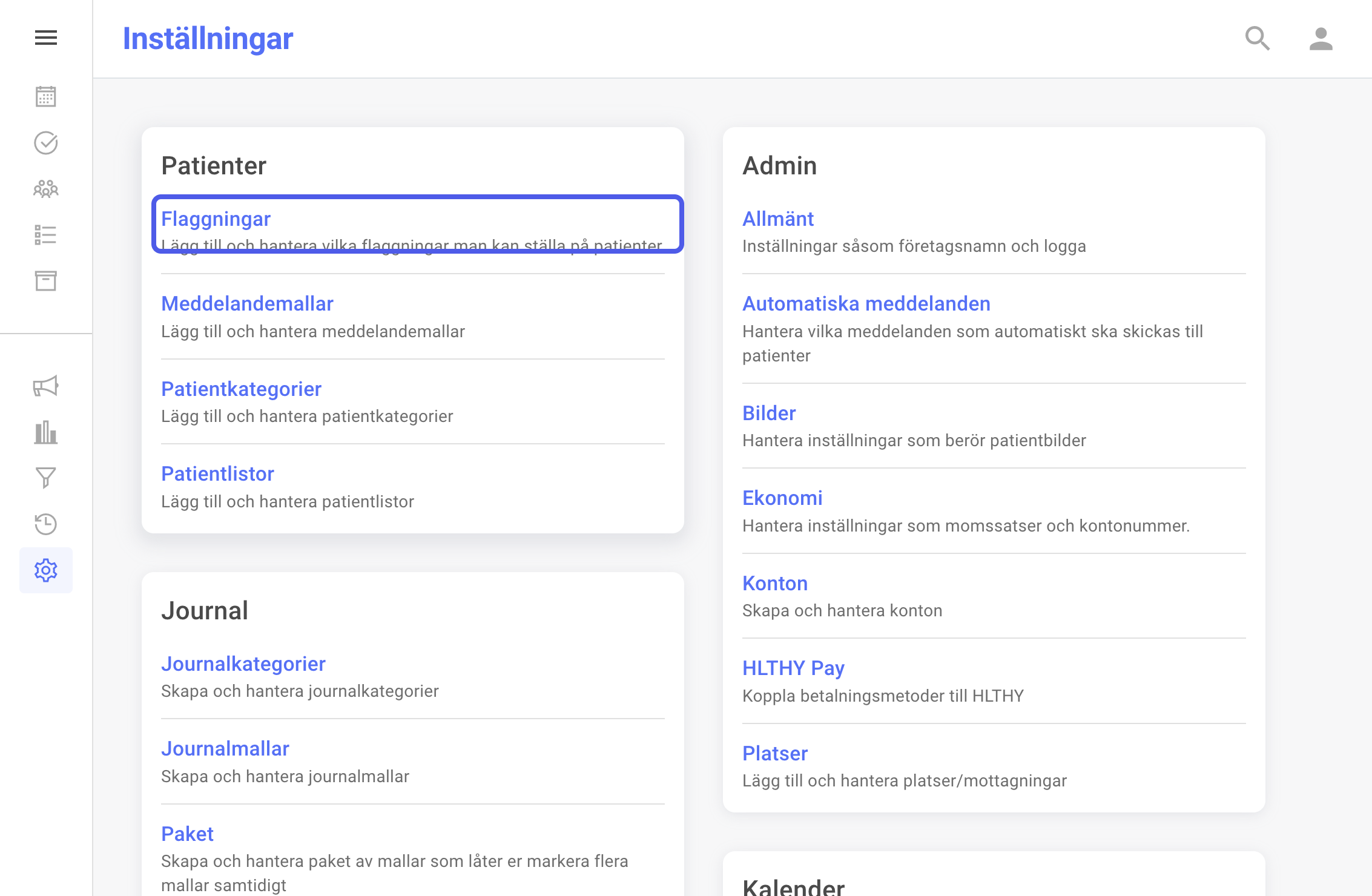Click text 'Lägg till och hantera patientkategorier'

pyautogui.click(x=307, y=417)
